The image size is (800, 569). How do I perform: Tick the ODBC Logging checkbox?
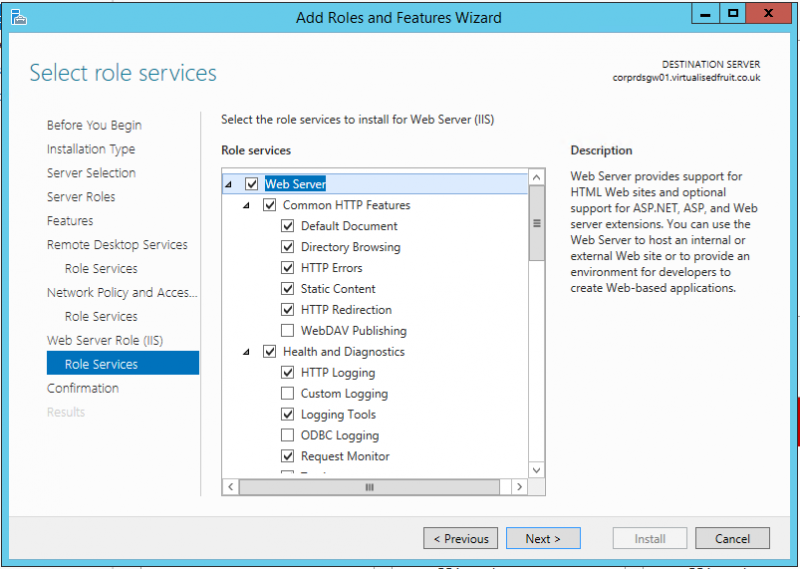pos(288,436)
